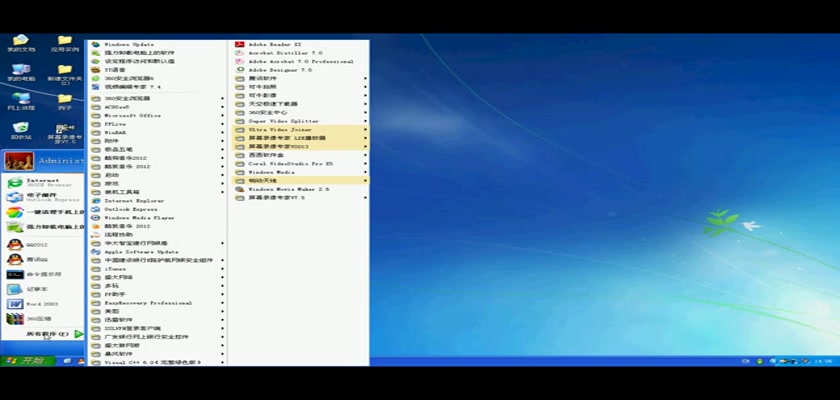Open Adobe Acrobat 7.0 Professional
This screenshot has width=840, height=400.
click(x=300, y=62)
